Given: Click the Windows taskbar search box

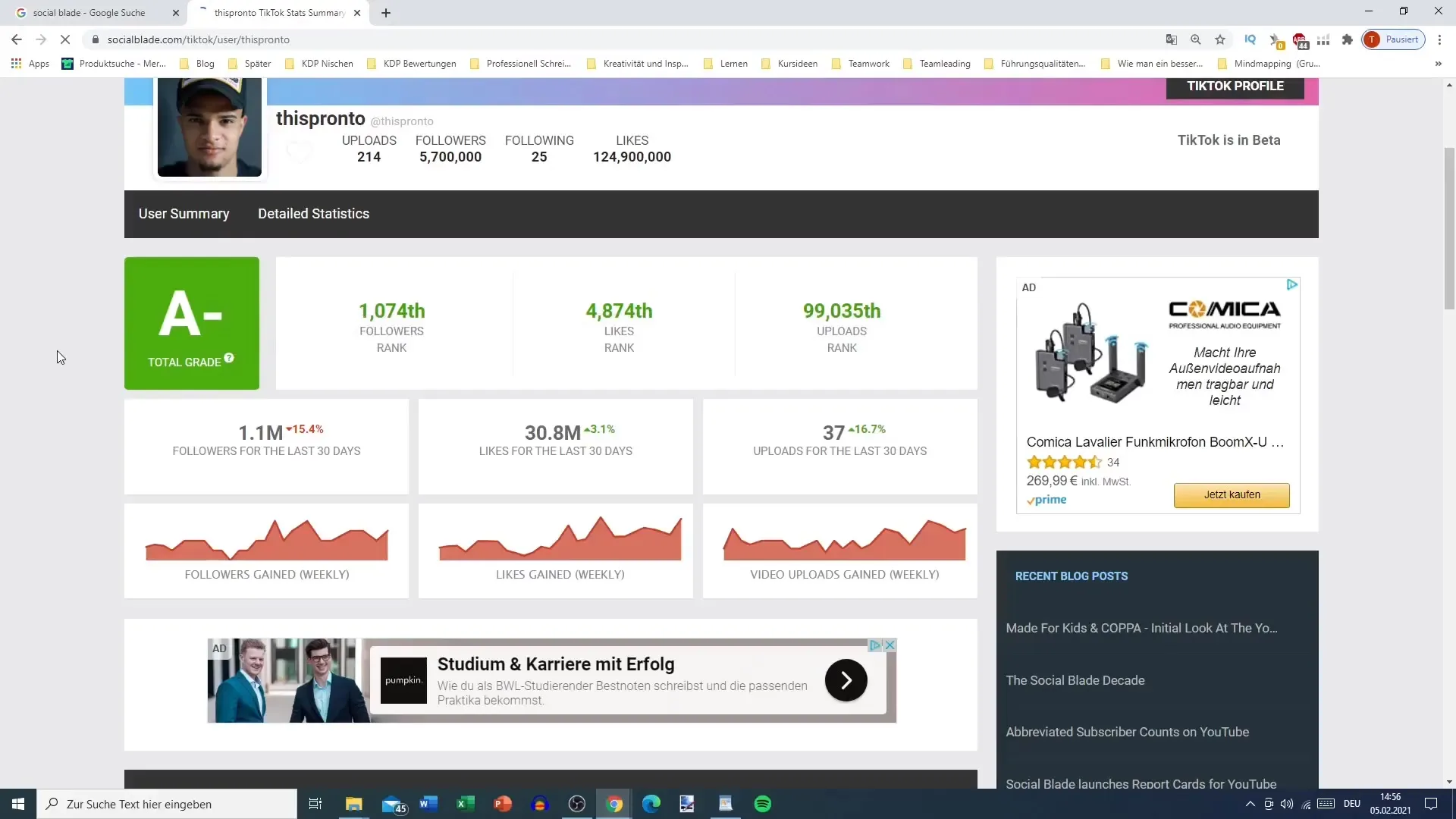Looking at the screenshot, I should point(167,804).
